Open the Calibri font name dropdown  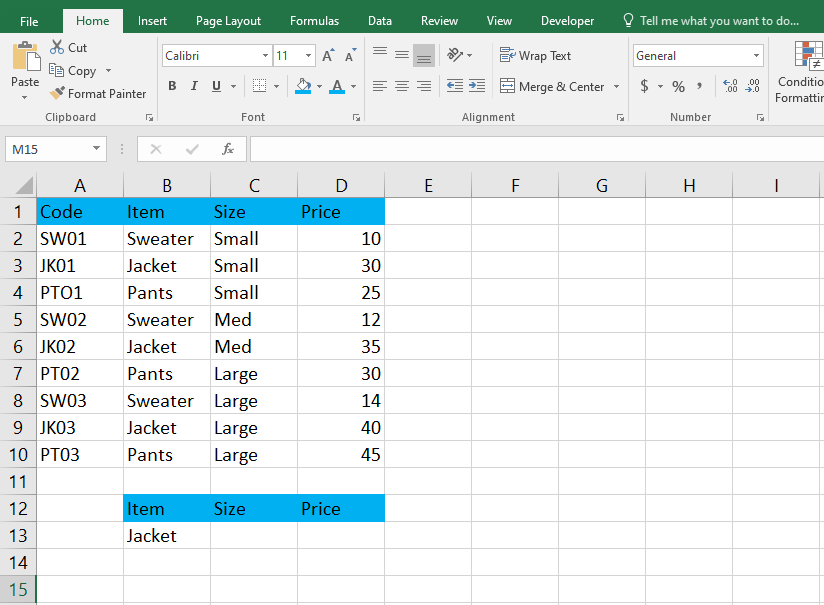point(265,56)
